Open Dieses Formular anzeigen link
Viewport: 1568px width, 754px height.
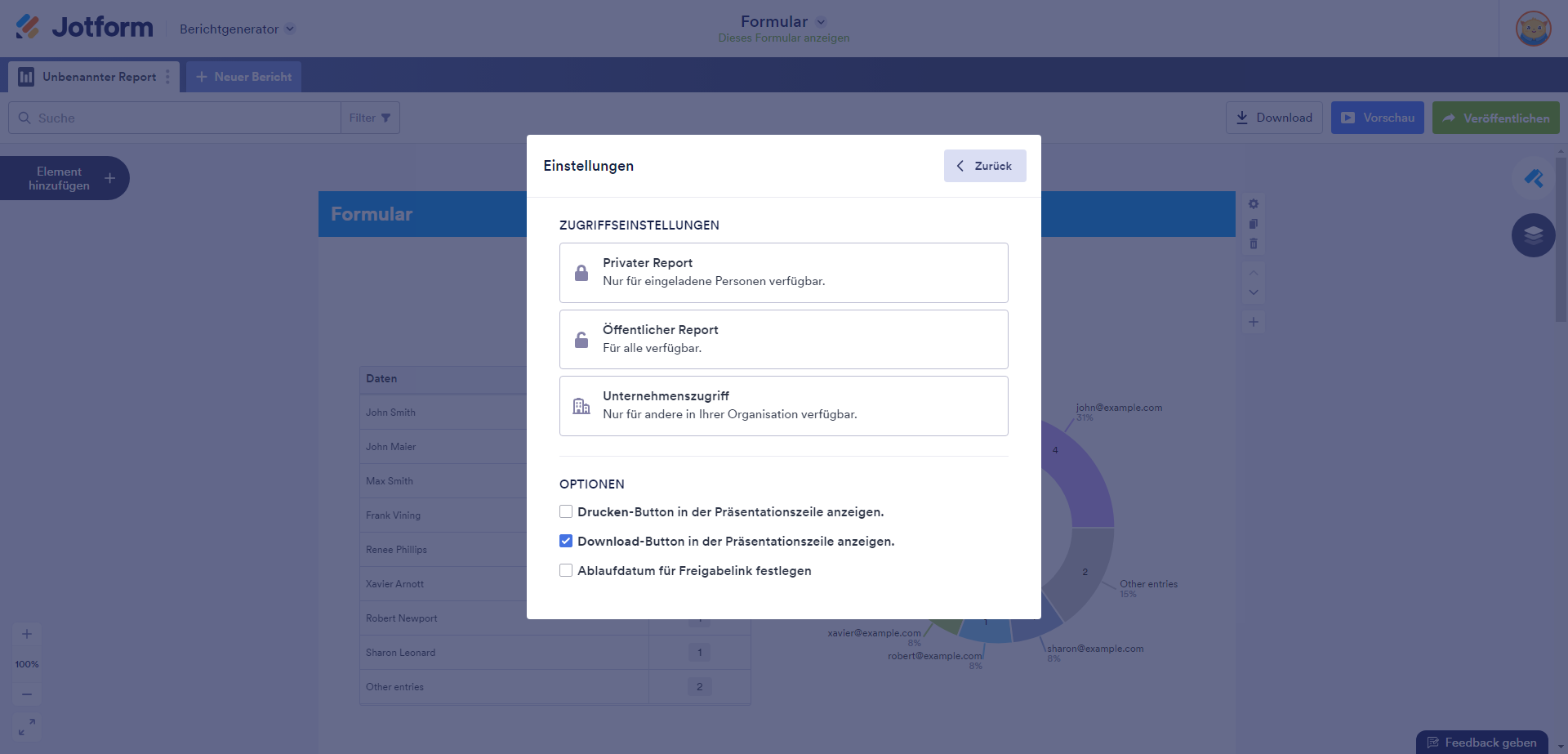[x=784, y=38]
